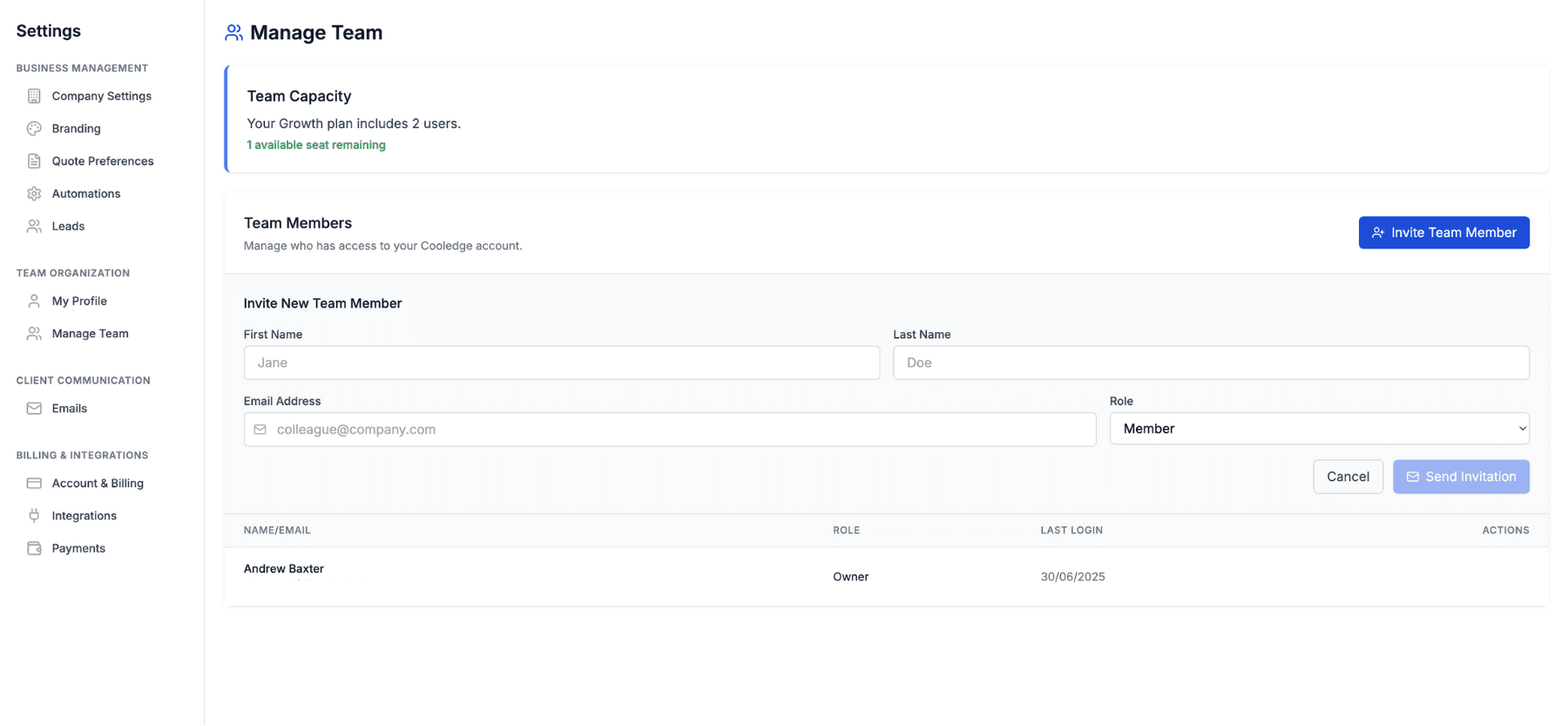Open Account & Billing settings
Viewport: 1568px width, 726px height.
(x=98, y=484)
